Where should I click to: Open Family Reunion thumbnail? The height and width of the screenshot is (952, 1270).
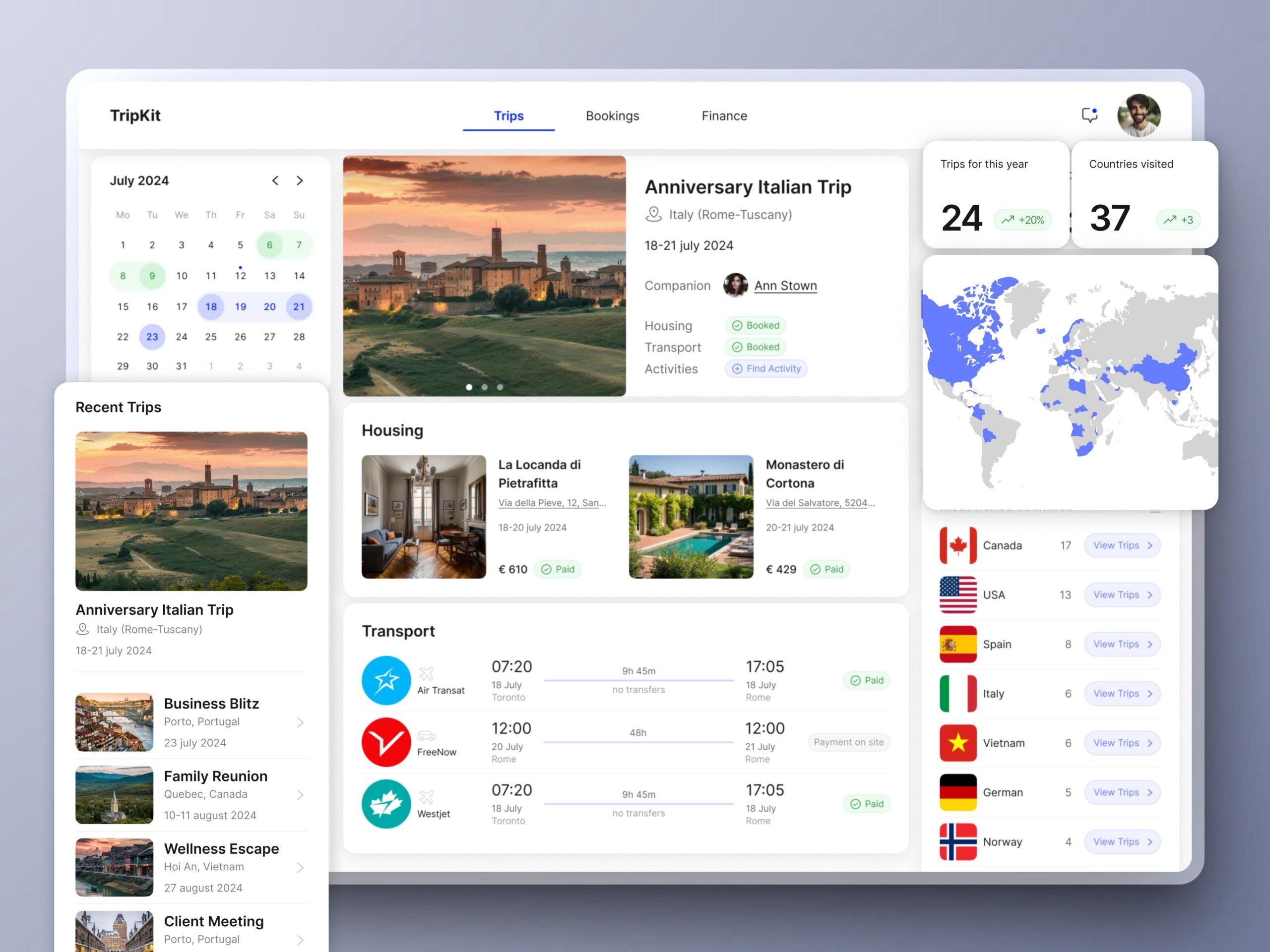114,795
